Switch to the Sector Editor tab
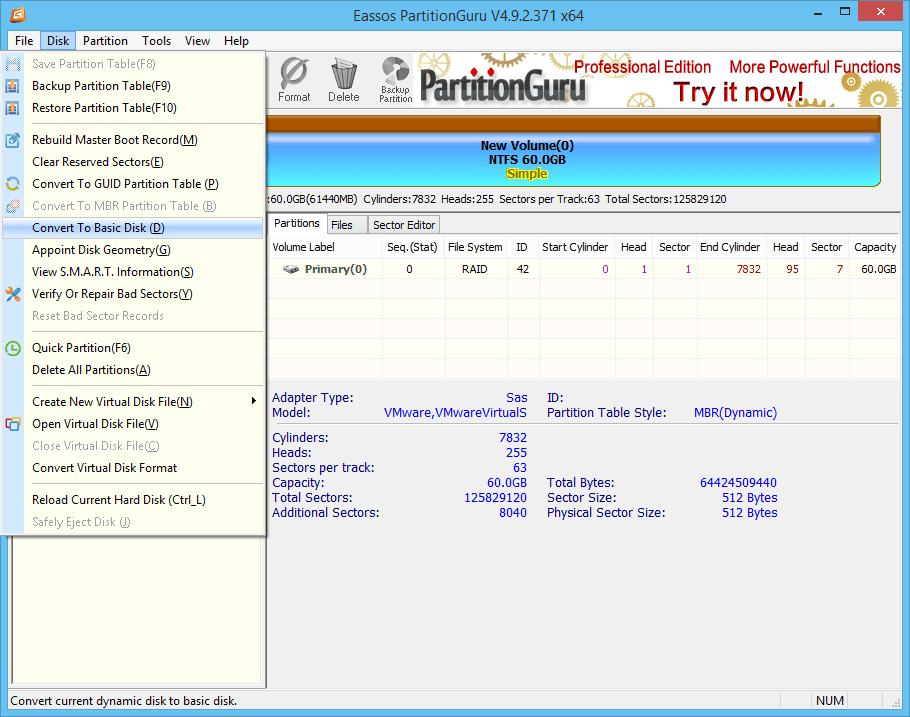Viewport: 910px width, 717px height. [404, 225]
